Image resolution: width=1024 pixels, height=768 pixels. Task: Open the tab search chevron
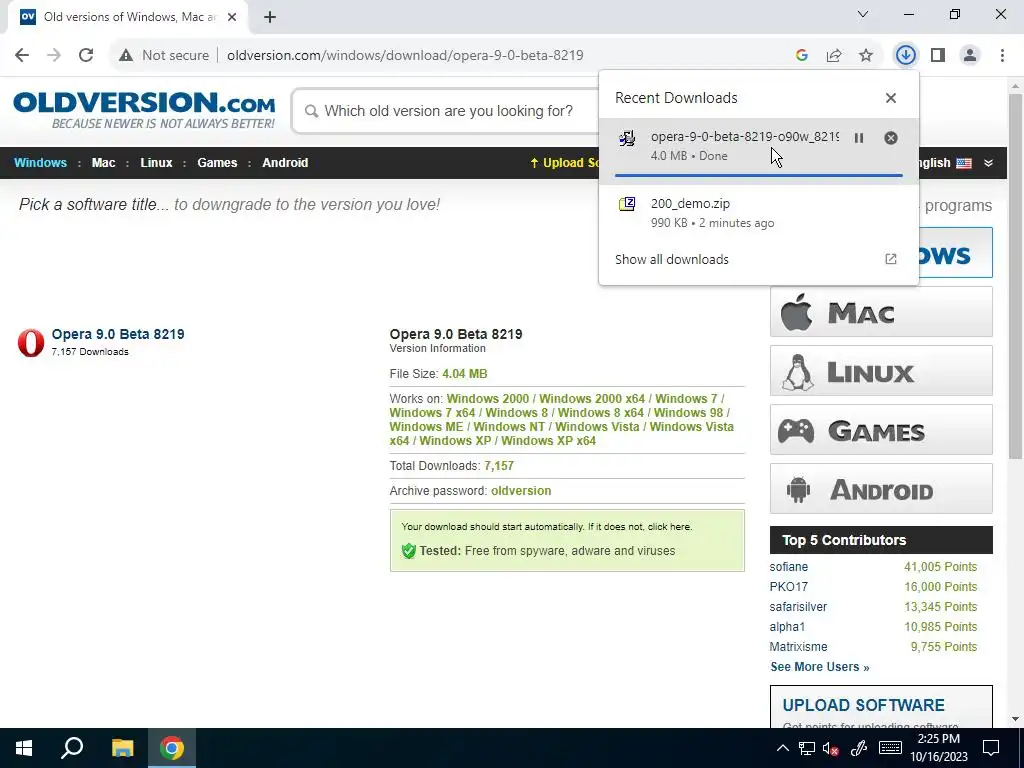click(x=863, y=14)
